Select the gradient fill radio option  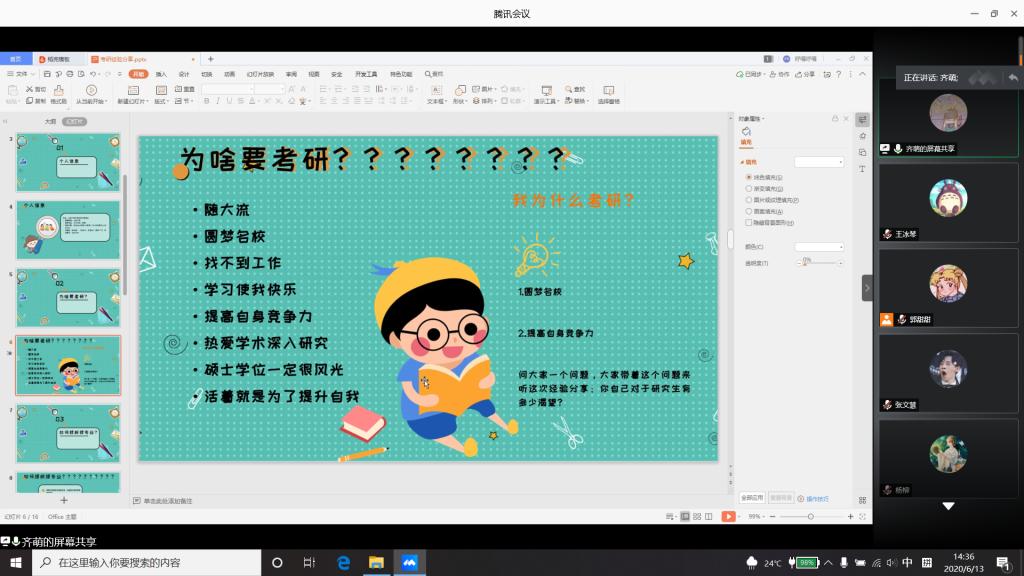tap(749, 188)
